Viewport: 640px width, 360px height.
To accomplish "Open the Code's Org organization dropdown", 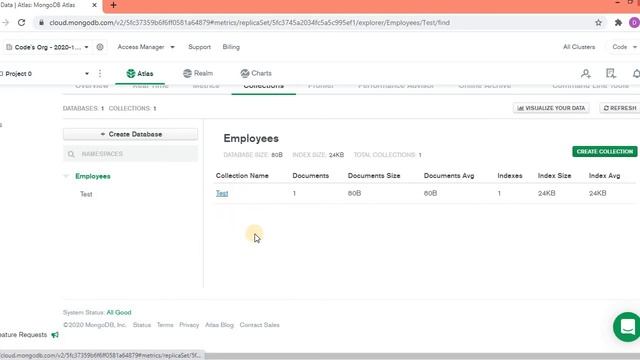I will pyautogui.click(x=47, y=47).
